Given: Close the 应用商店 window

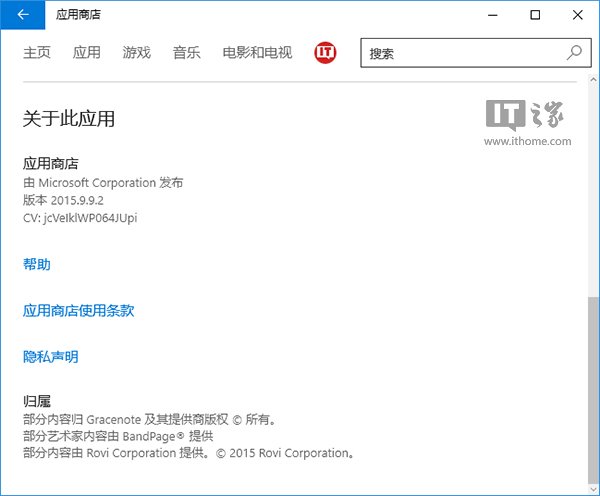Looking at the screenshot, I should [x=577, y=15].
